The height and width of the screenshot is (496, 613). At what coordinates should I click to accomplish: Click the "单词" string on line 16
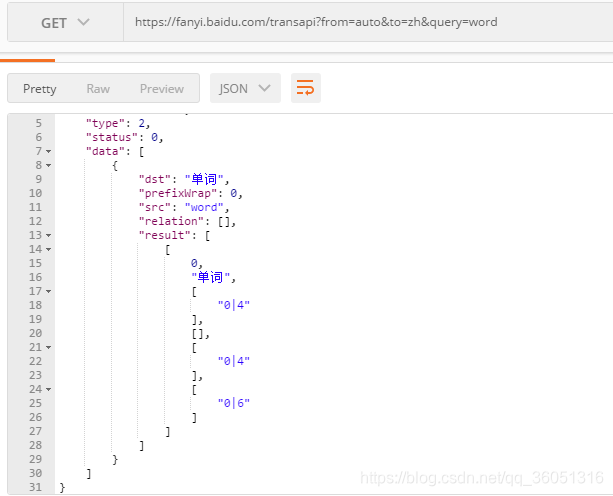211,277
